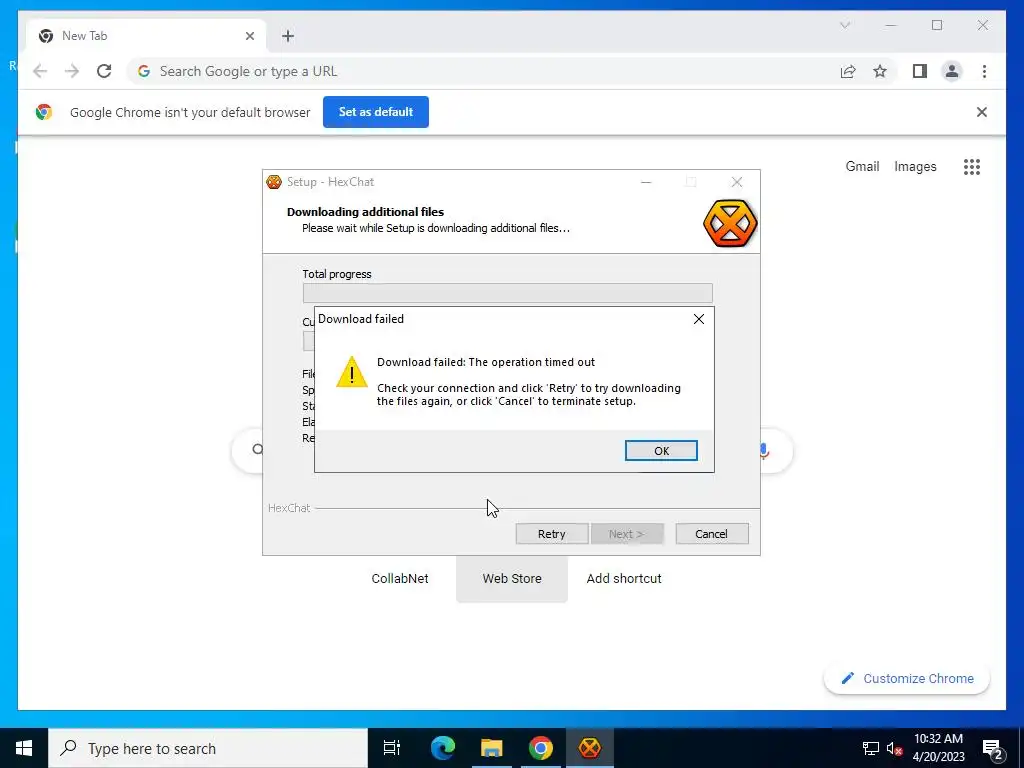This screenshot has height=768, width=1024.
Task: Open the Windows Start menu
Action: 24,748
